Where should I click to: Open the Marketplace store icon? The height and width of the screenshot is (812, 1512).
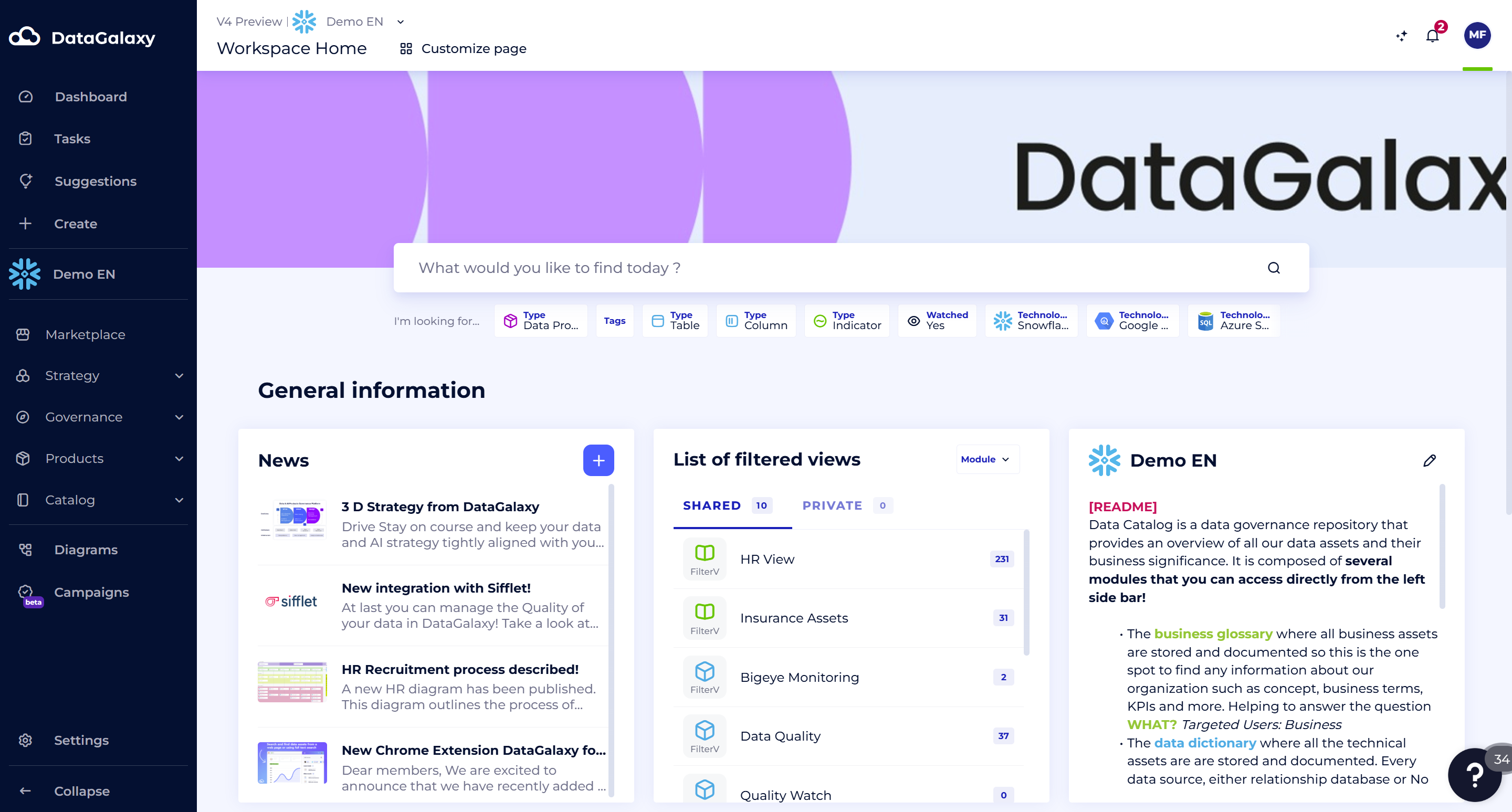click(23, 334)
